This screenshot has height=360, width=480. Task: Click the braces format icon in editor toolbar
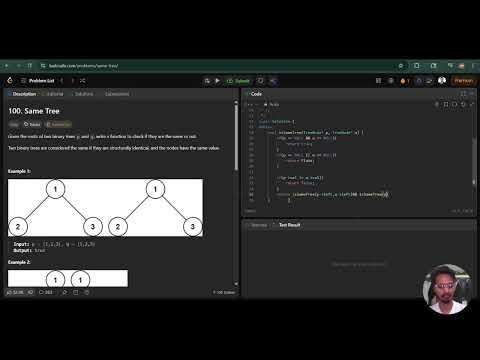455,104
